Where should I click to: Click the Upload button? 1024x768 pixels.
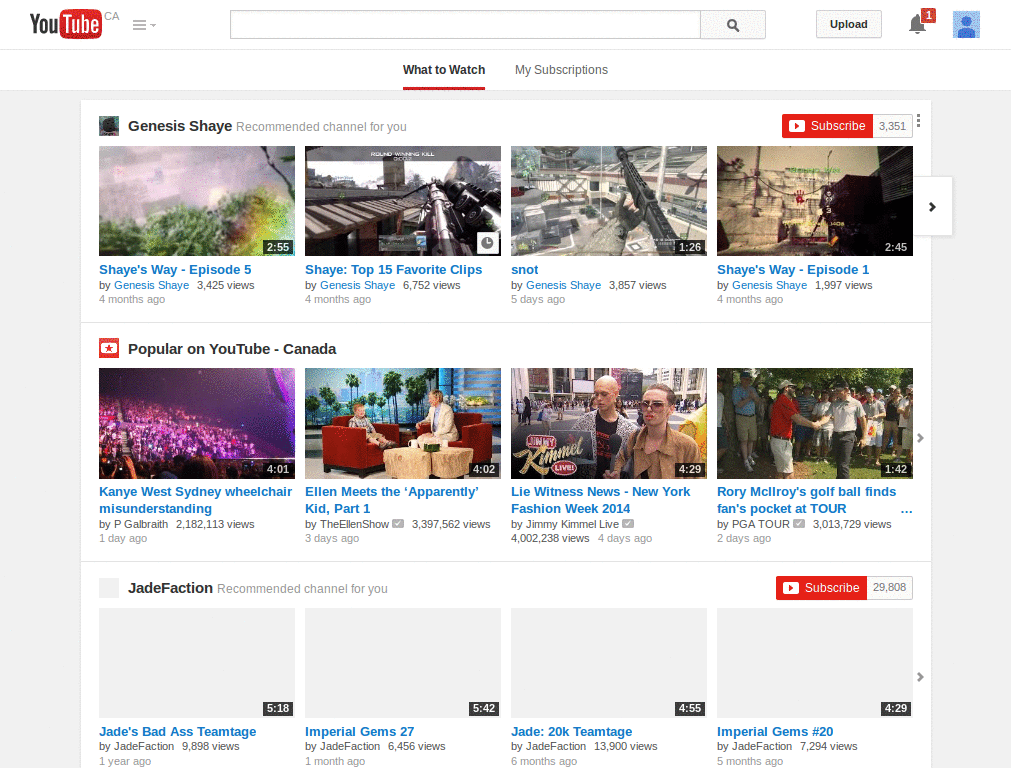848,24
